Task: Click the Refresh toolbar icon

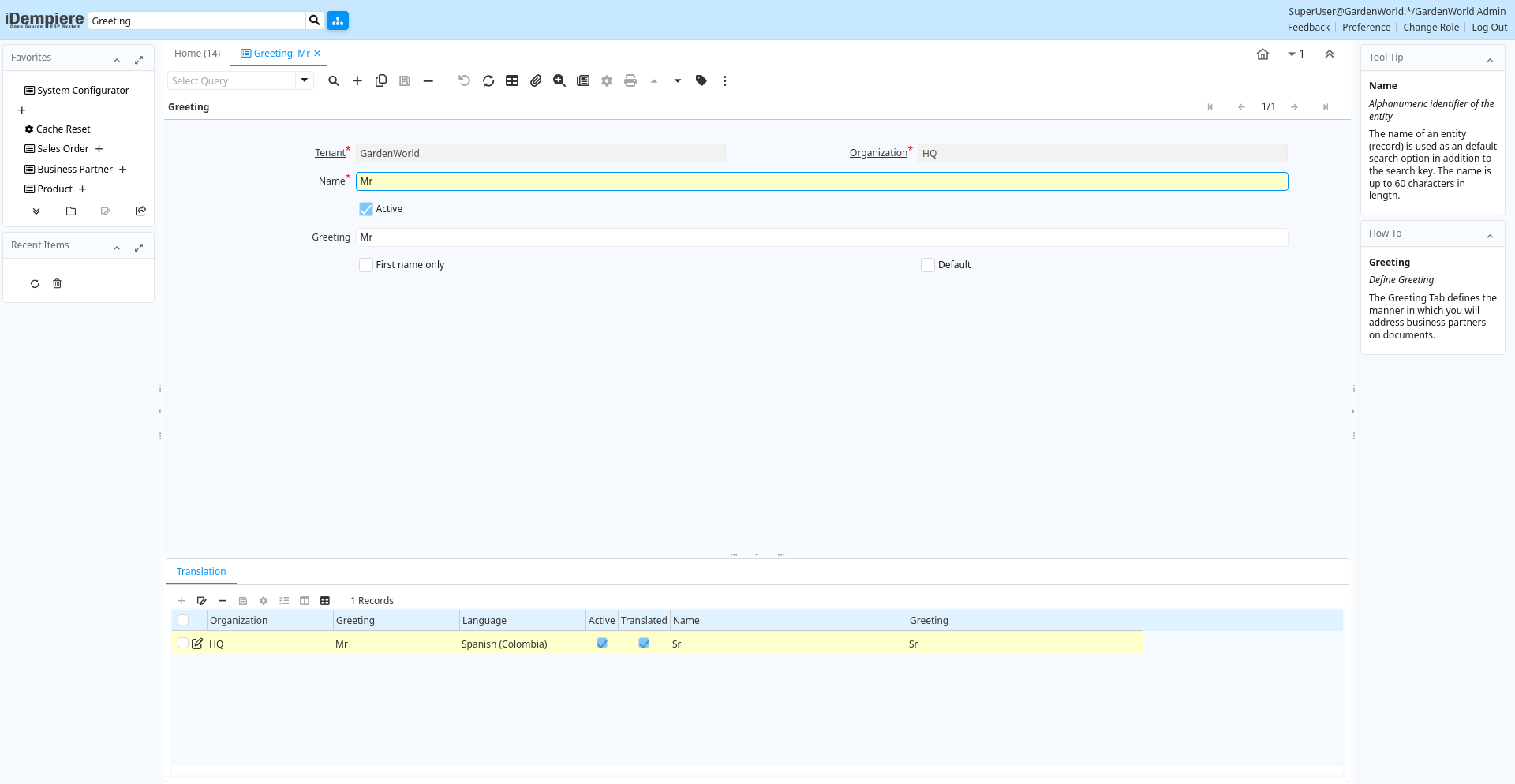Action: point(488,80)
